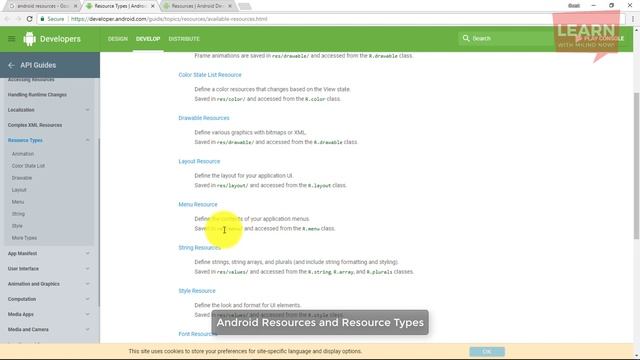Select the Resource Types browser tab
This screenshot has width=640, height=360.
pos(120,6)
